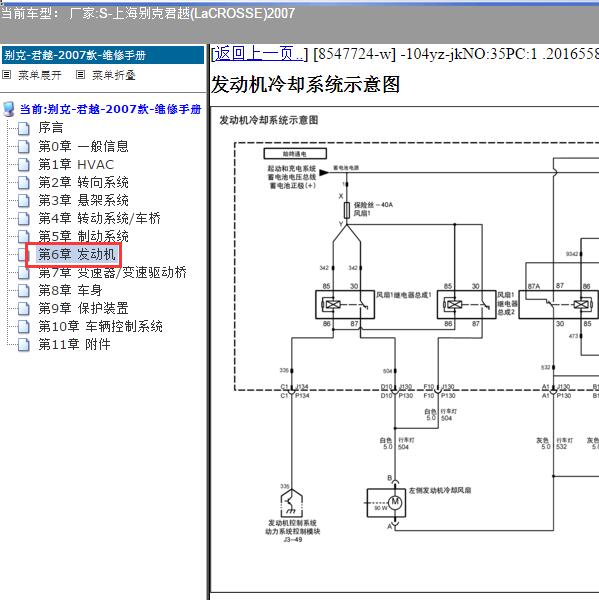Click the document icon beside 第5章 制动系统
Image resolution: width=599 pixels, height=600 pixels.
click(24, 236)
